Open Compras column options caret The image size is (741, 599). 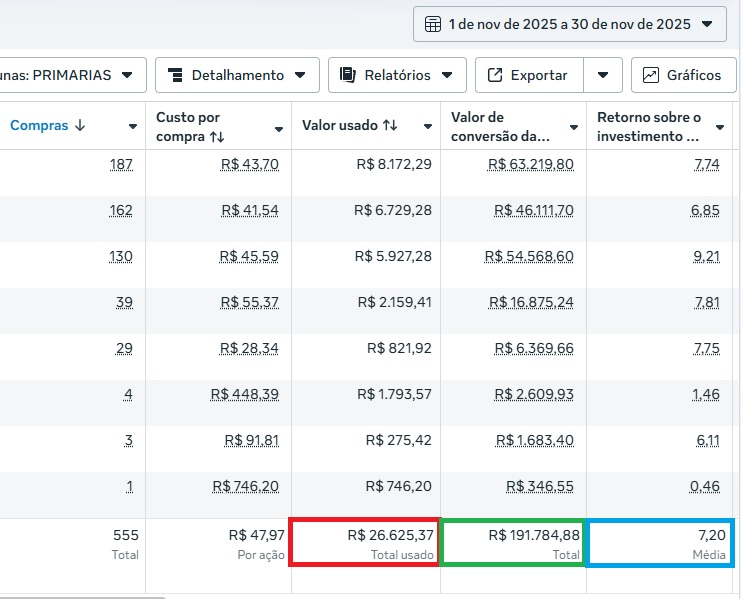click(x=133, y=127)
